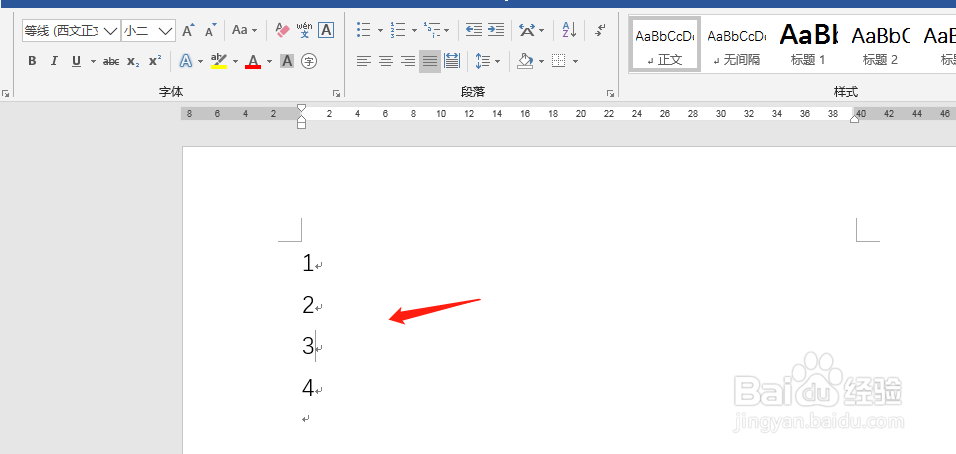Apply bulleted list icon

[364, 30]
